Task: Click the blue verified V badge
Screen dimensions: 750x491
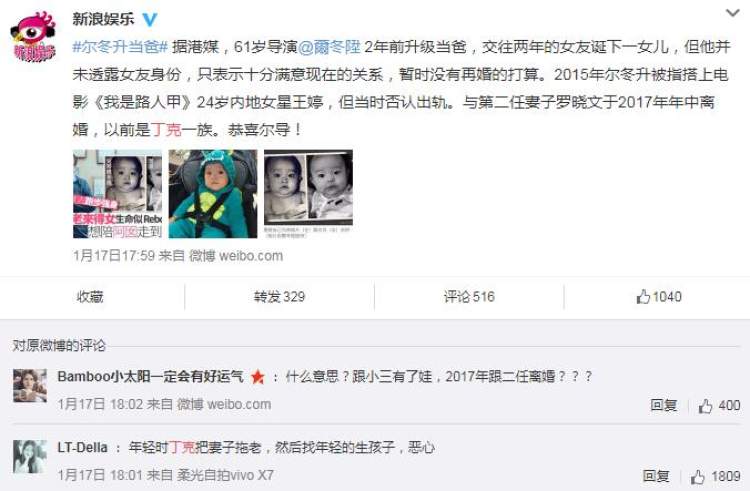Action: [x=150, y=19]
